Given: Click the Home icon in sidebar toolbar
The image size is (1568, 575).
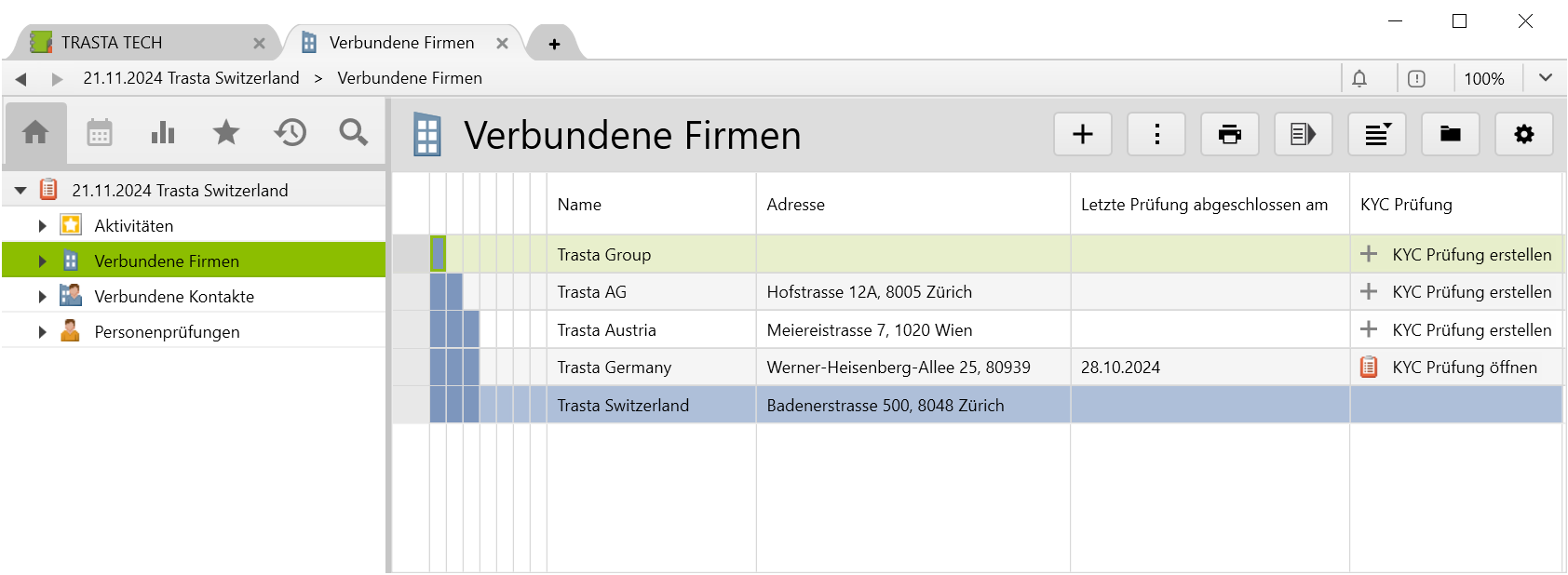Looking at the screenshot, I should [x=35, y=133].
